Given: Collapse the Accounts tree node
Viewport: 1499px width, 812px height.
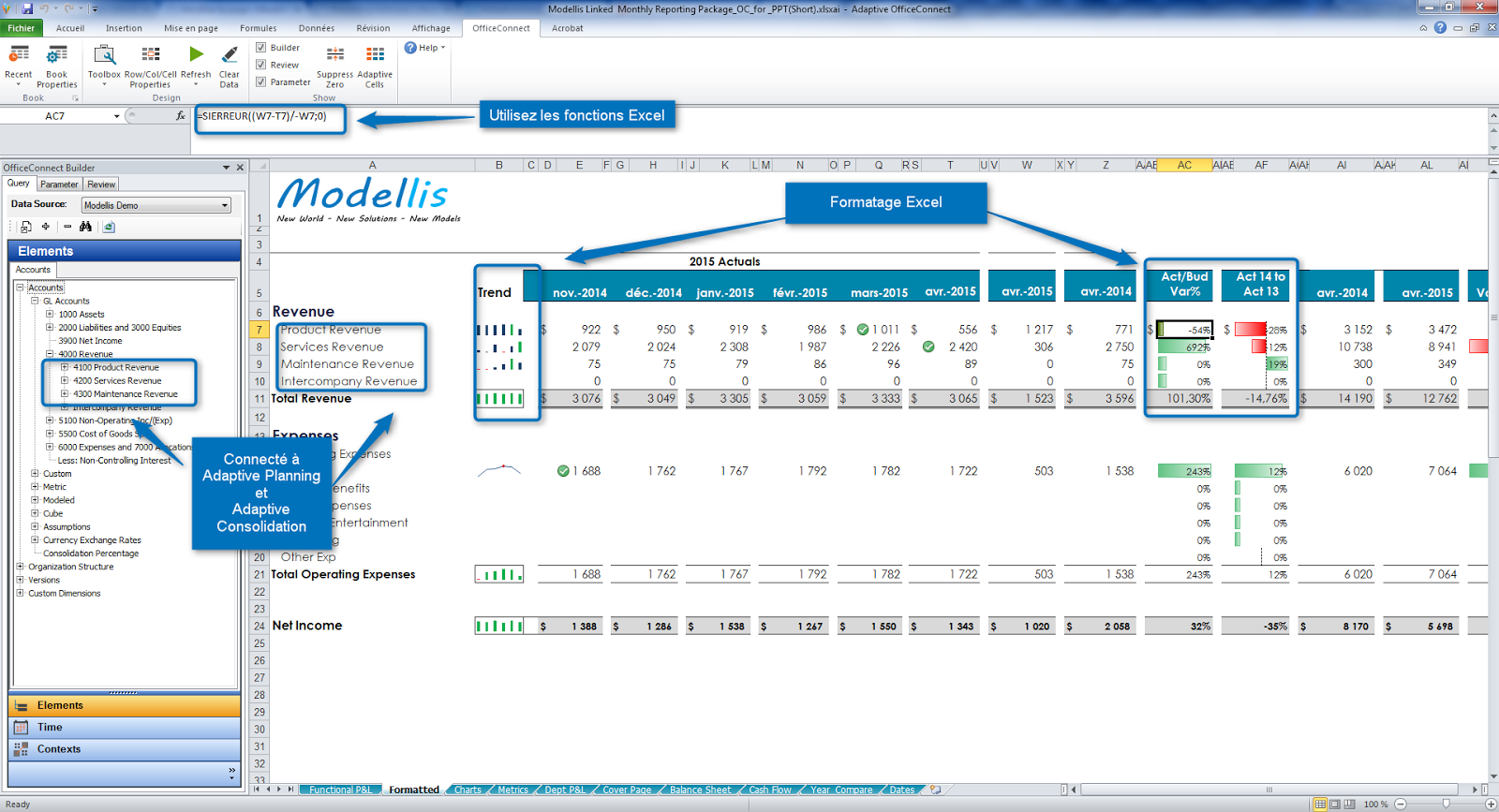Looking at the screenshot, I should (20, 288).
